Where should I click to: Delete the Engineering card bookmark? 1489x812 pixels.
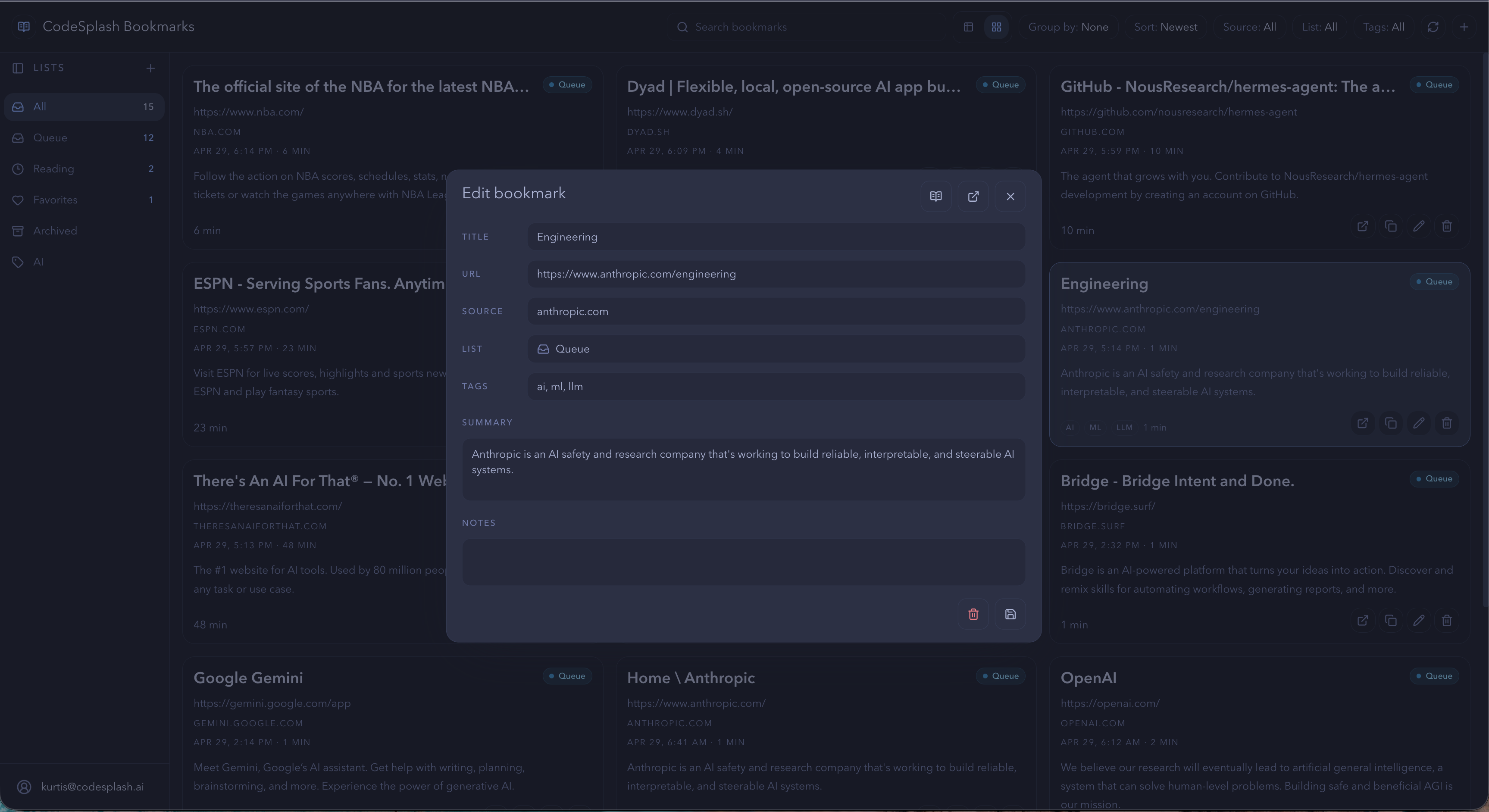(1446, 423)
